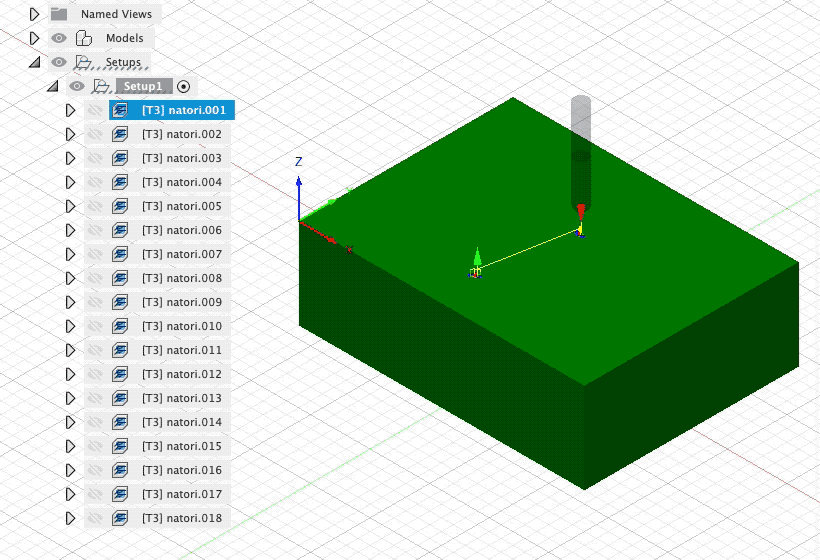
Task: Show the natori.005 toolpath via eye icon
Action: [95, 206]
